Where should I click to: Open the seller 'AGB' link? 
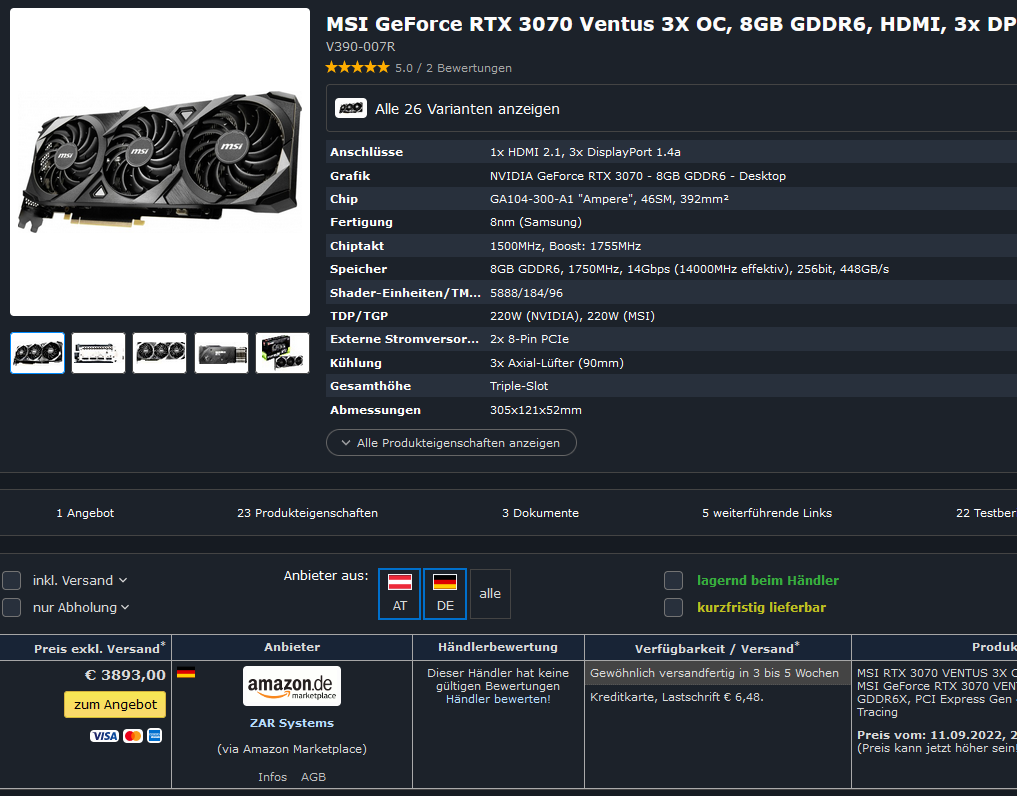(313, 777)
